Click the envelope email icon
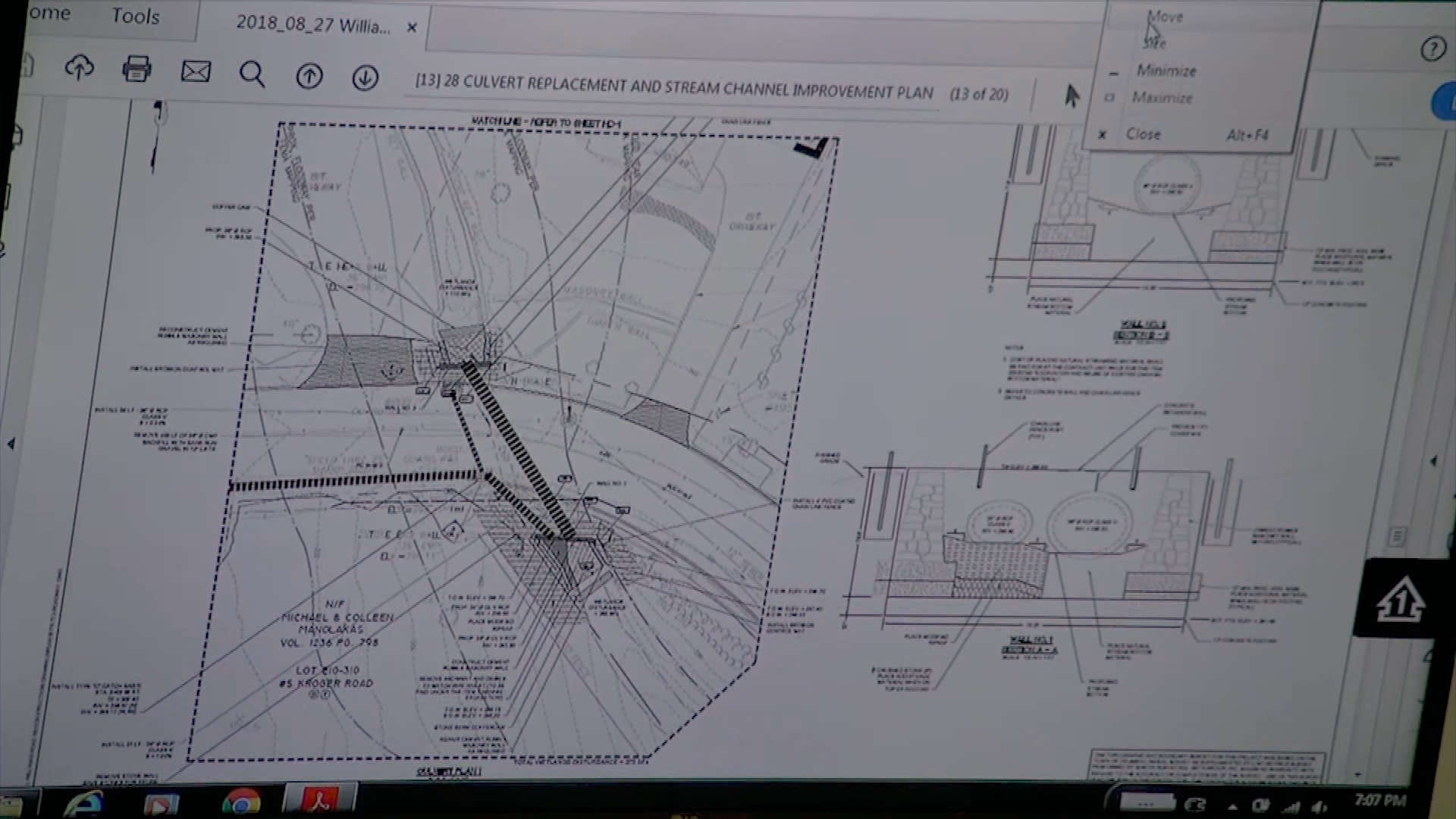Viewport: 1456px width, 819px height. 196,72
